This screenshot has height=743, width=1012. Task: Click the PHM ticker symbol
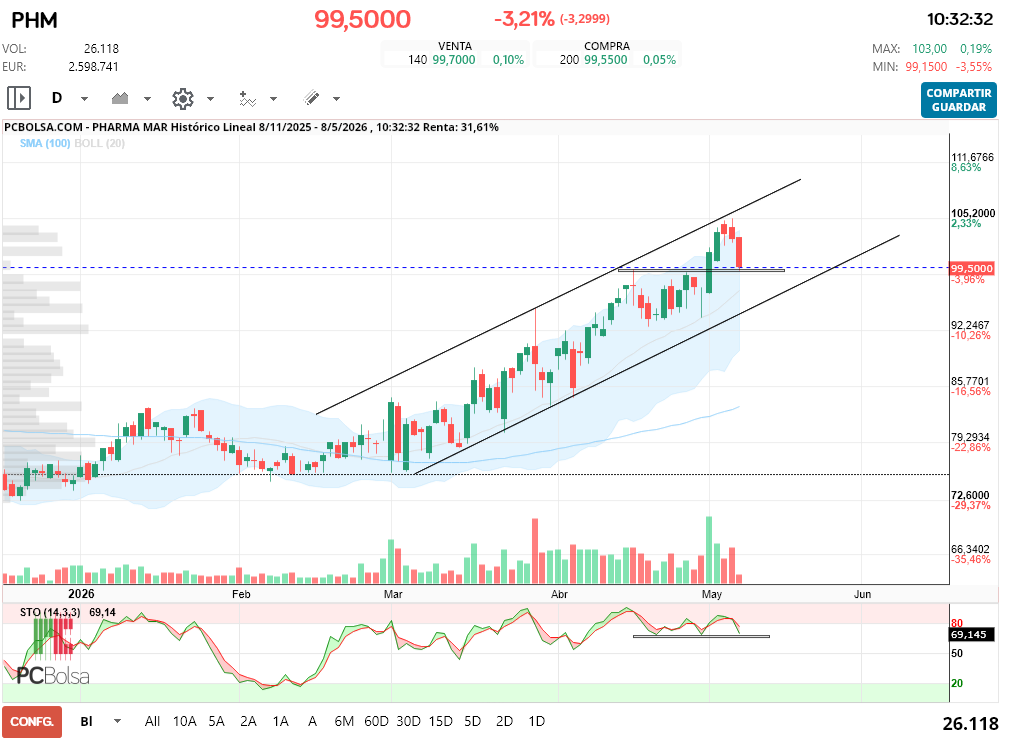pyautogui.click(x=34, y=20)
